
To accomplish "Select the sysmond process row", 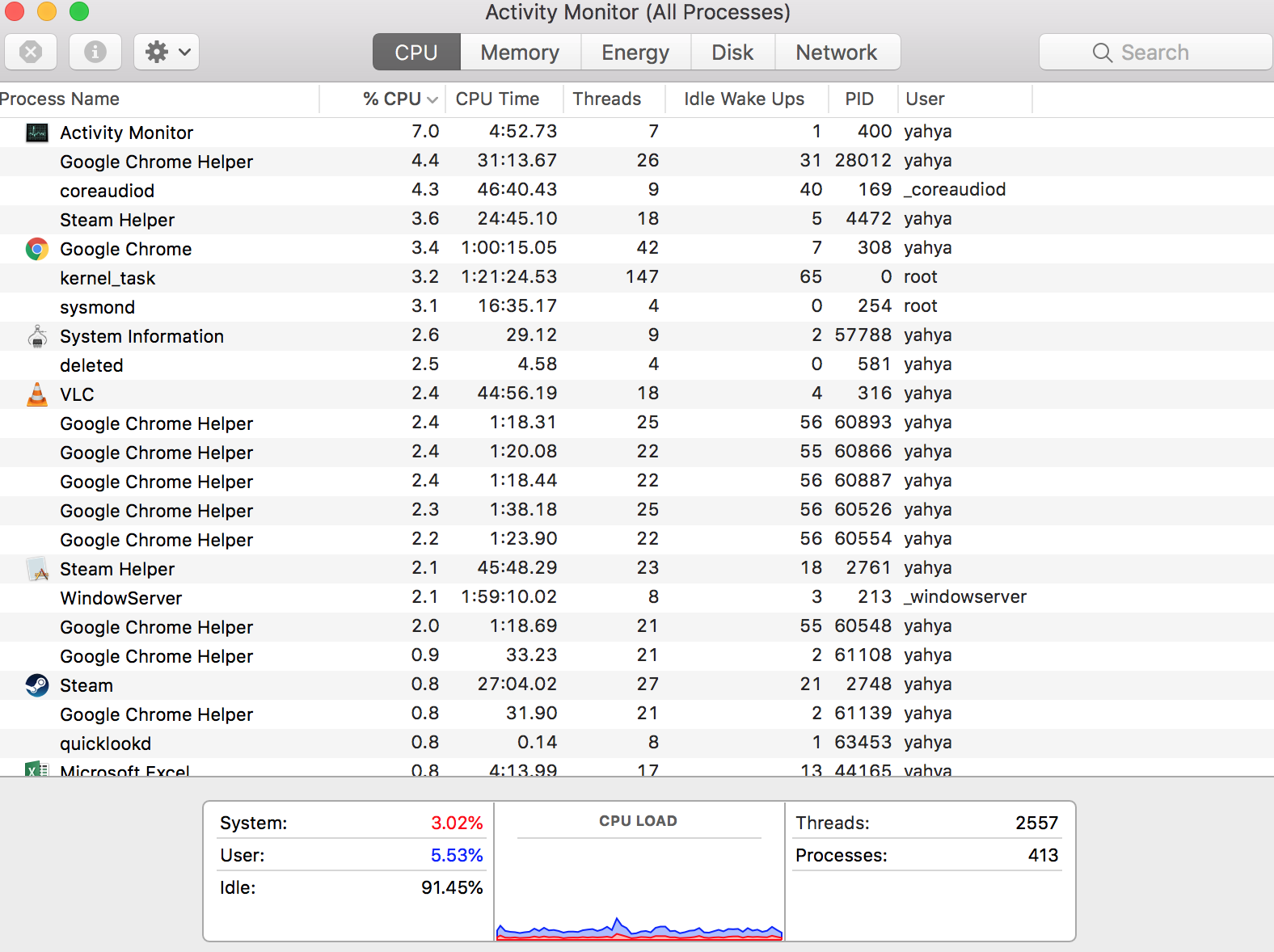I will pos(637,307).
